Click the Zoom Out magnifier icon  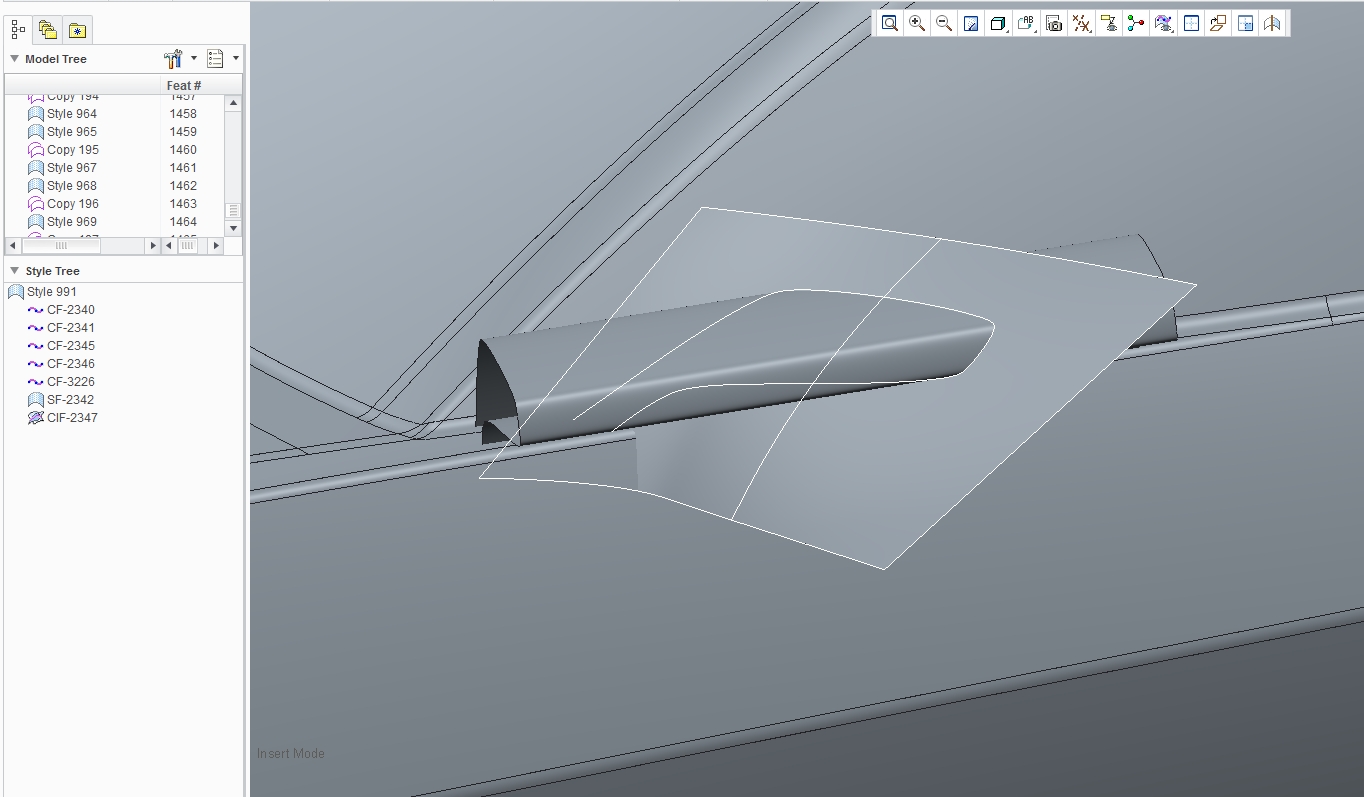click(x=943, y=23)
